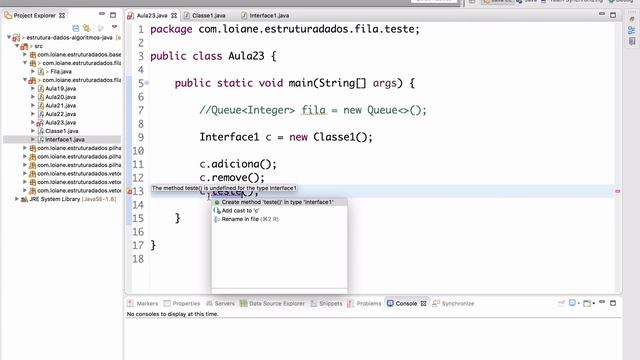Toggle Link with Editor in Project Explorer
Viewport: 640px width, 360px height.
click(x=87, y=28)
